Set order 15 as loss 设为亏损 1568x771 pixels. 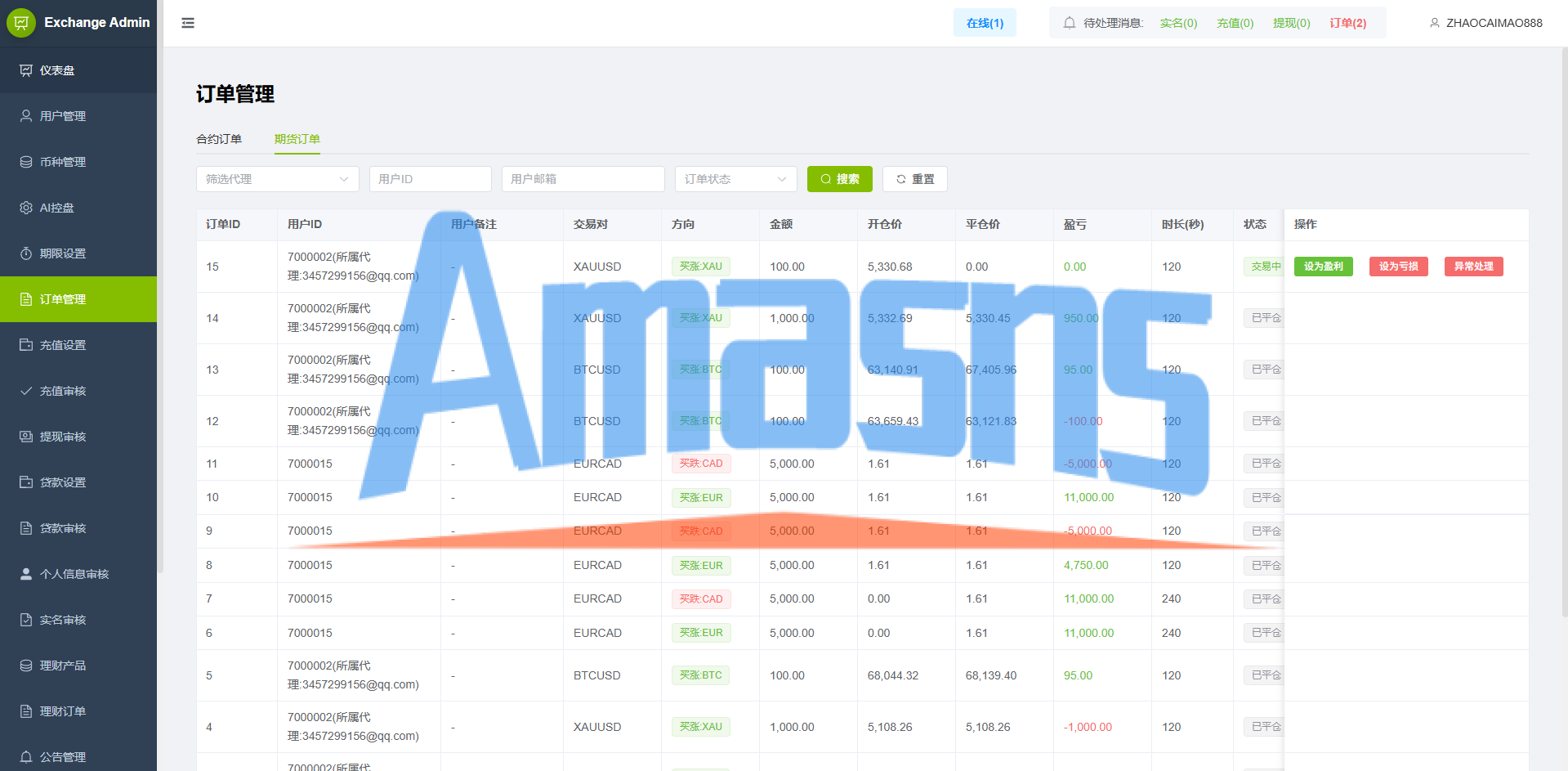point(1399,267)
